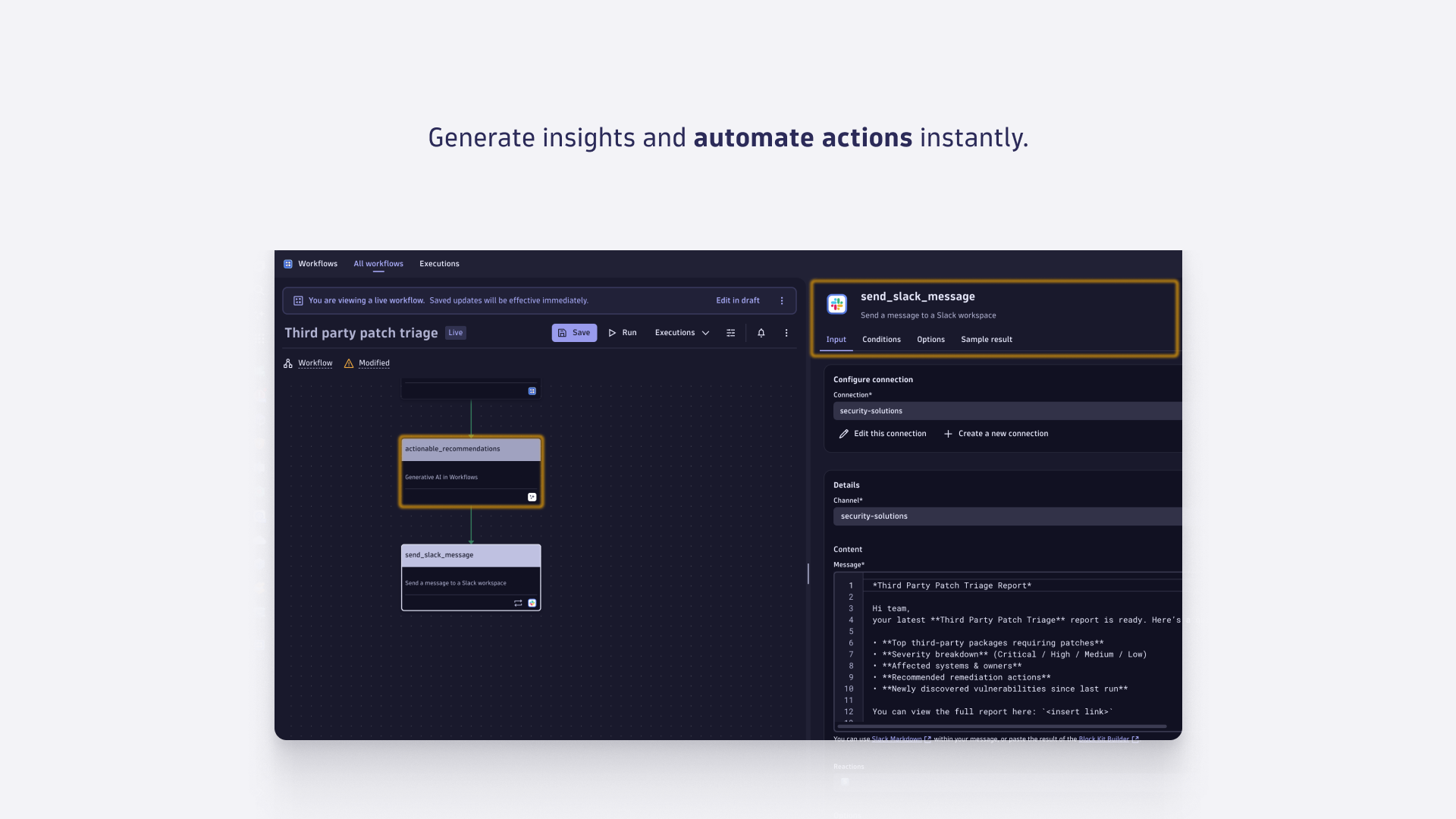Open the three-dot menu in live workflow banner
The width and height of the screenshot is (1456, 819).
pos(782,300)
